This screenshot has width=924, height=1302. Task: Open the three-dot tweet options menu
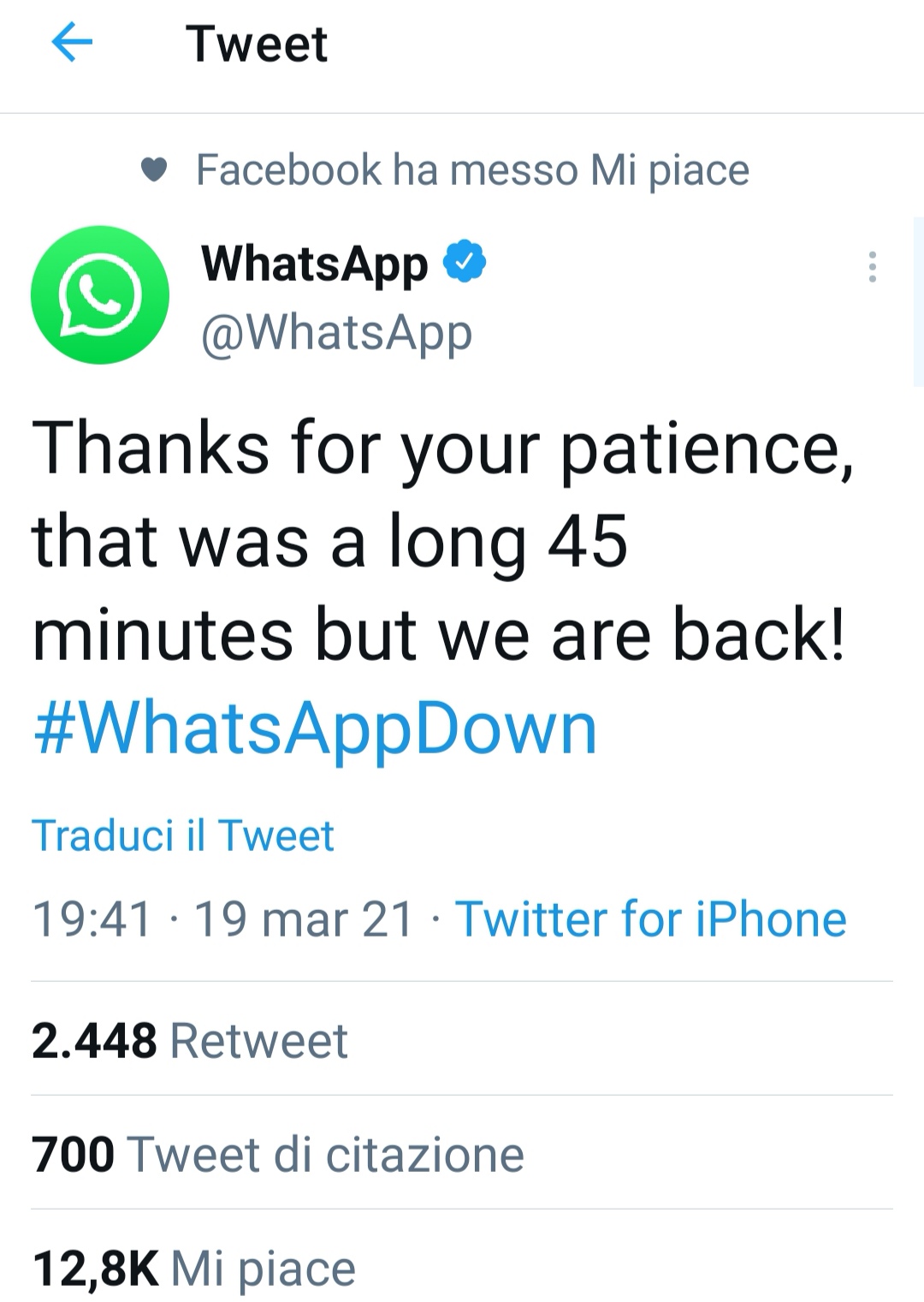(x=872, y=267)
